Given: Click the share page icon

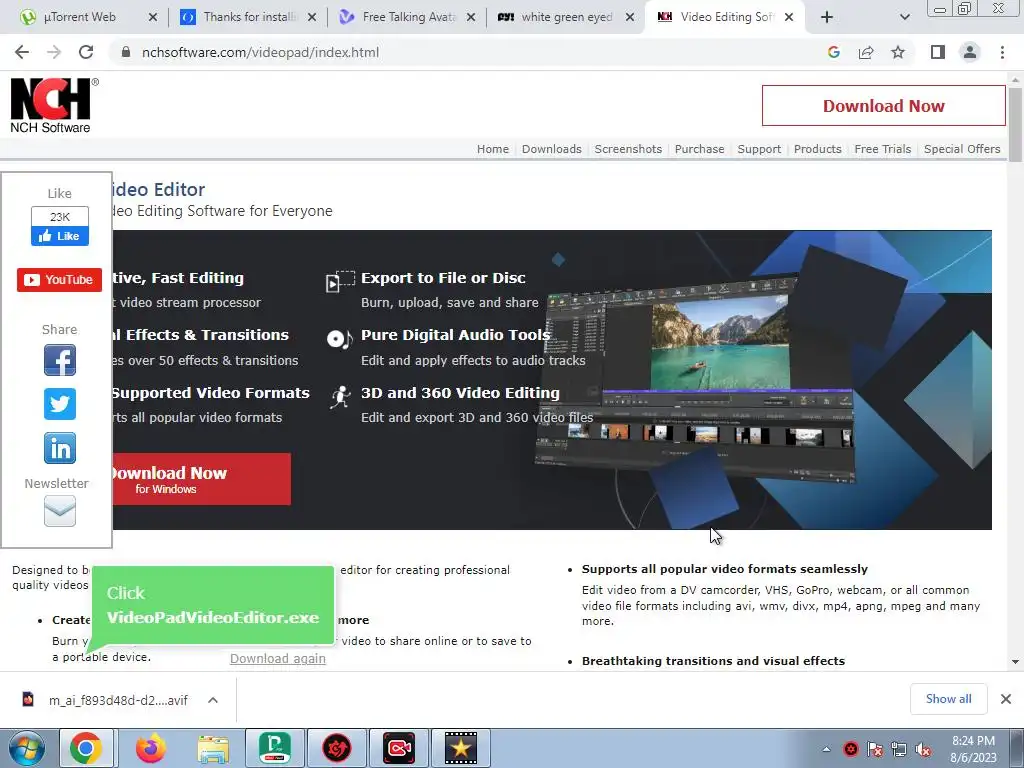Looking at the screenshot, I should (866, 52).
